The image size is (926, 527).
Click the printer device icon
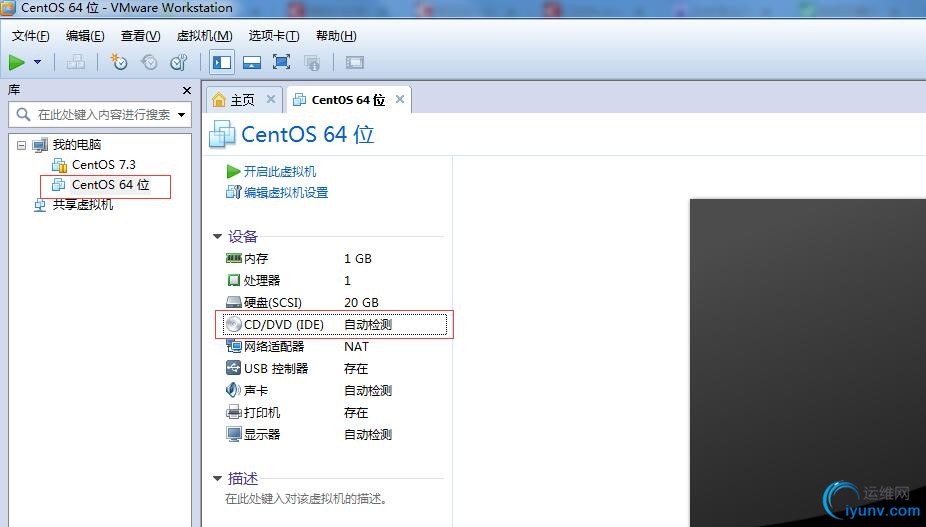pyautogui.click(x=234, y=412)
